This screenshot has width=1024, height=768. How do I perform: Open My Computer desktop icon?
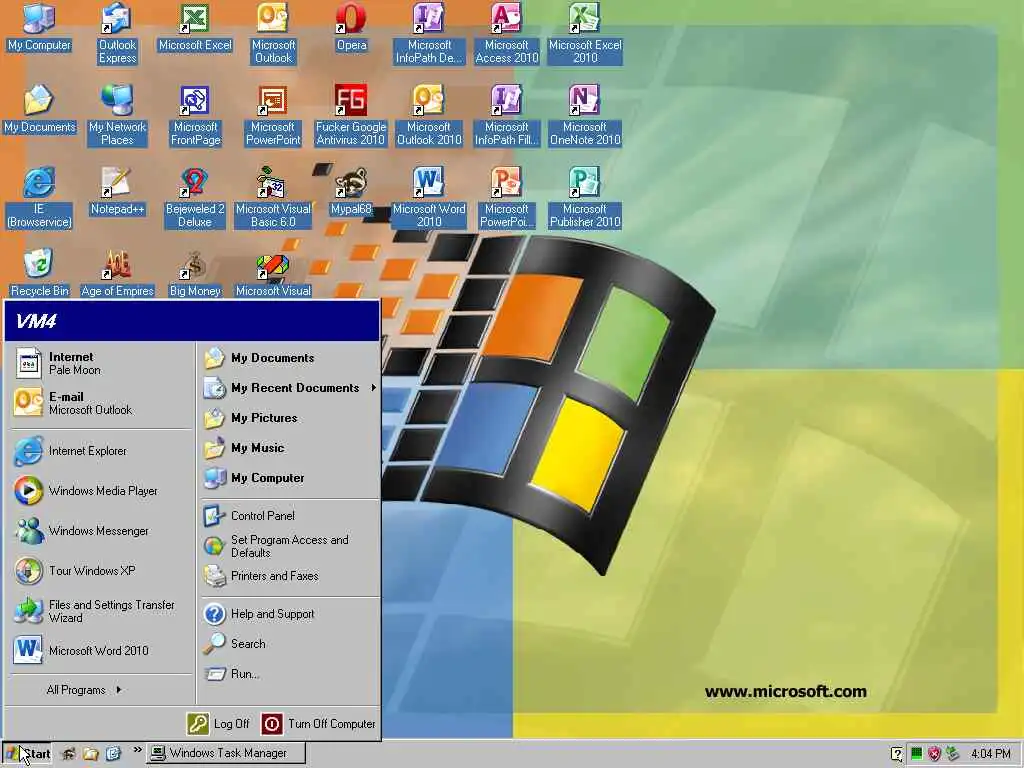click(x=39, y=28)
